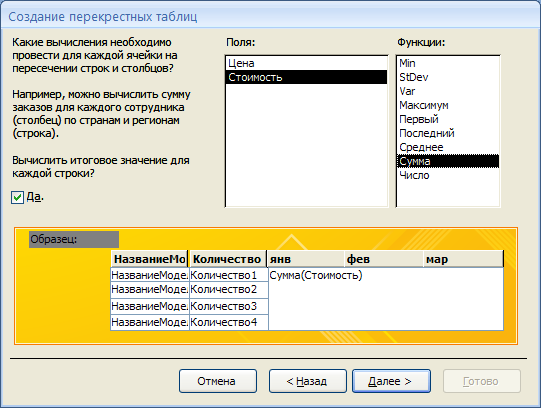
Task: Click the 'мар' column header
Action: pyautogui.click(x=463, y=259)
